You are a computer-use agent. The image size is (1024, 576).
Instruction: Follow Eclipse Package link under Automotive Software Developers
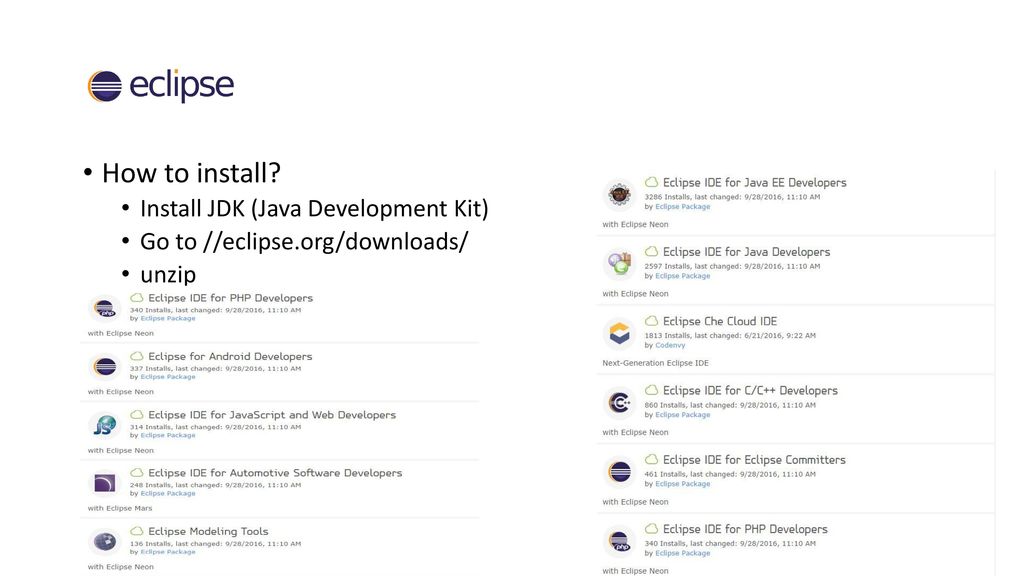click(168, 494)
